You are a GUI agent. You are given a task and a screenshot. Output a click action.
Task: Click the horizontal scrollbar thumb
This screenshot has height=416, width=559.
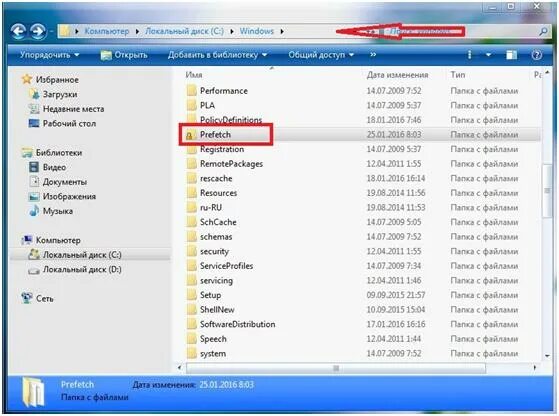coord(335,368)
